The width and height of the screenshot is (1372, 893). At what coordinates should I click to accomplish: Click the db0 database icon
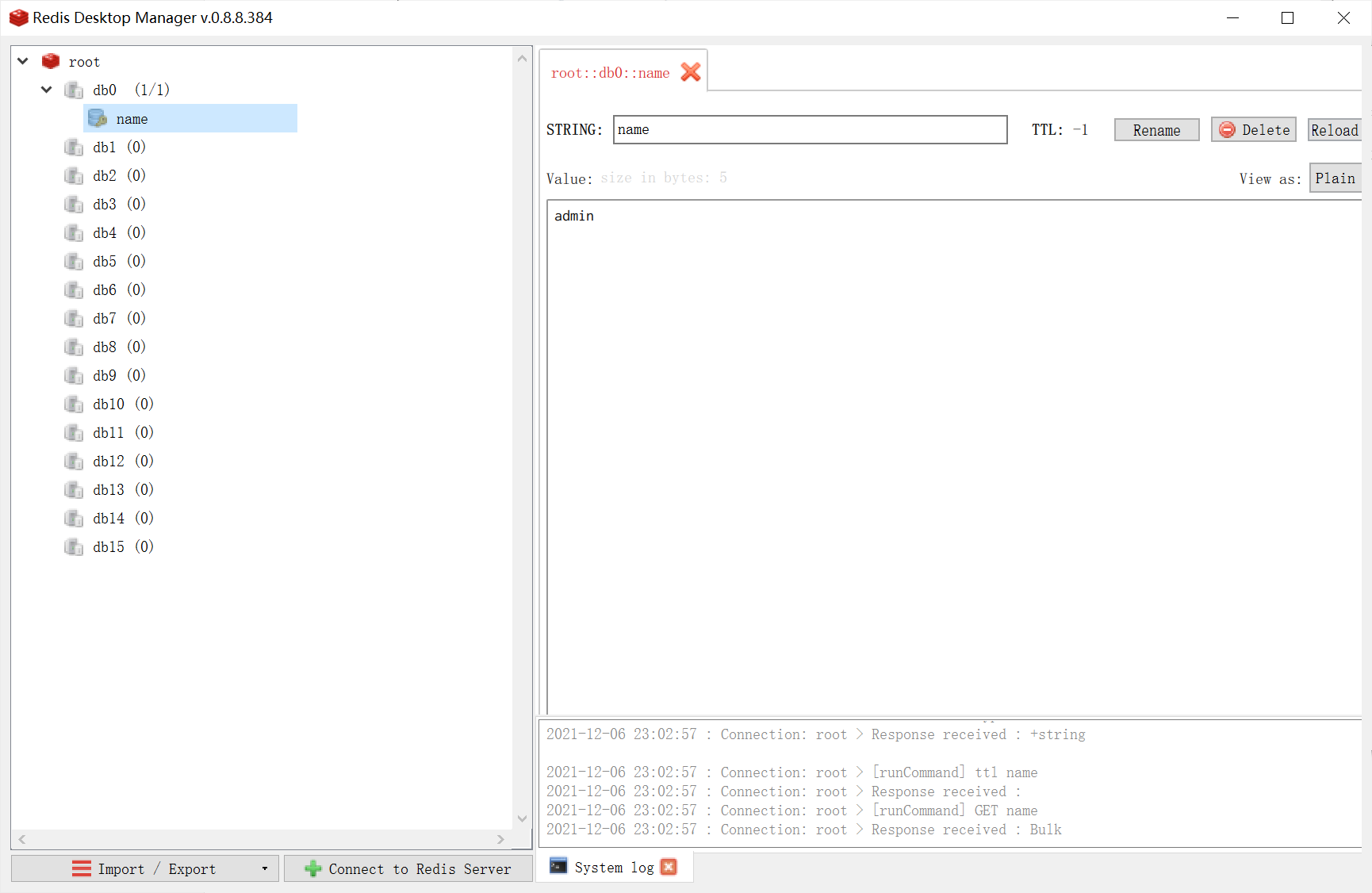coord(74,90)
